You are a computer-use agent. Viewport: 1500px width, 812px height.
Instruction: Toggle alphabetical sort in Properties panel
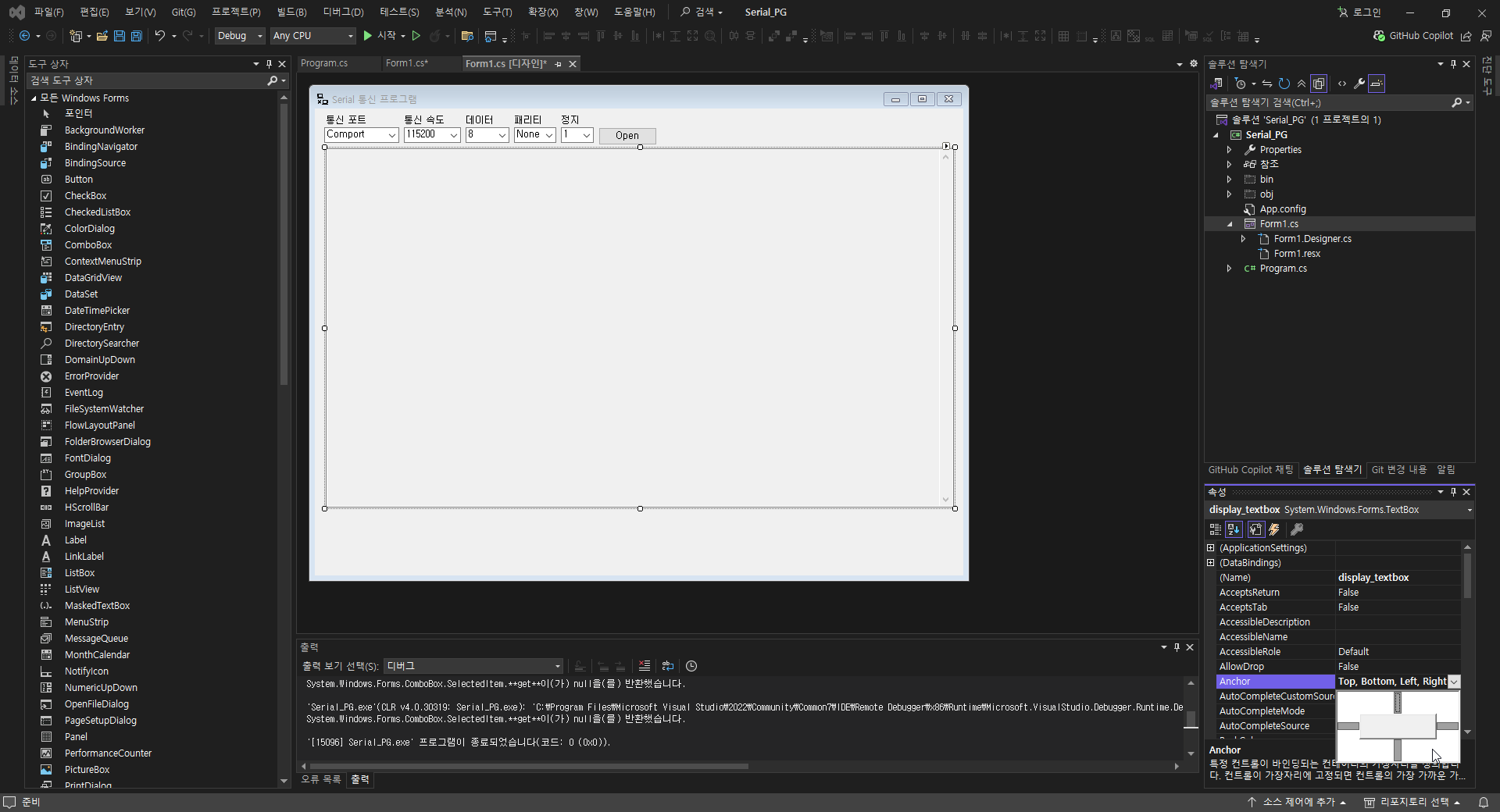click(1234, 529)
